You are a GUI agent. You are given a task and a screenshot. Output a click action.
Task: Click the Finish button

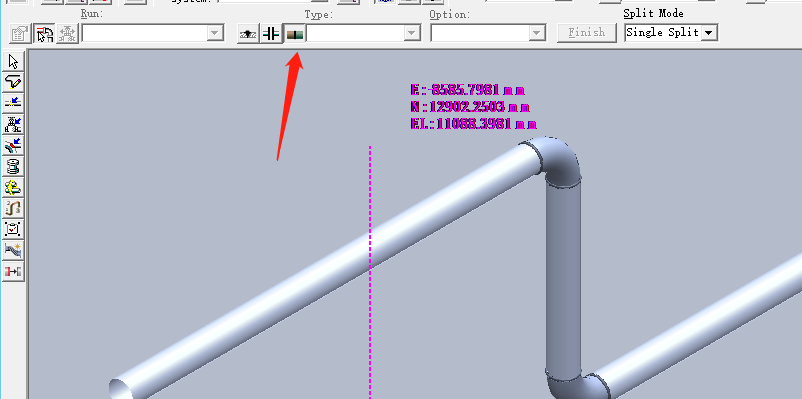coord(587,33)
